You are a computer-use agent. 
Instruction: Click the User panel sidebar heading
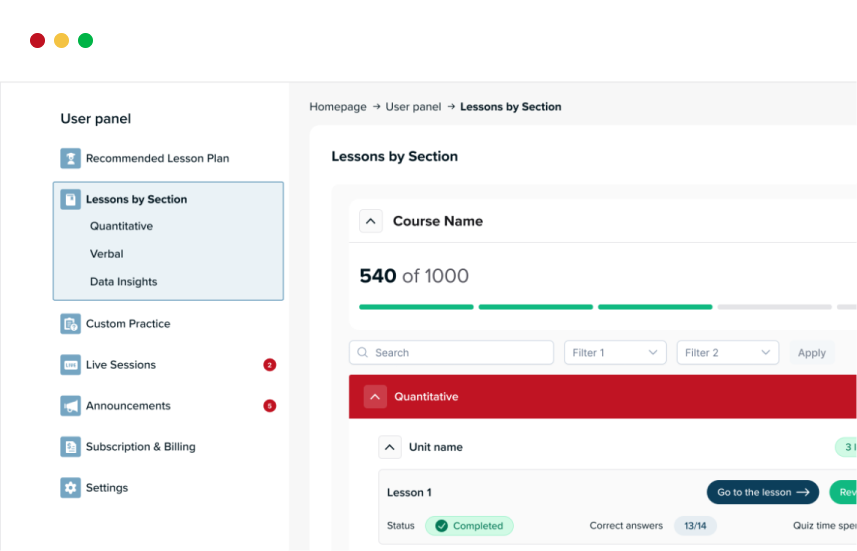tap(96, 119)
